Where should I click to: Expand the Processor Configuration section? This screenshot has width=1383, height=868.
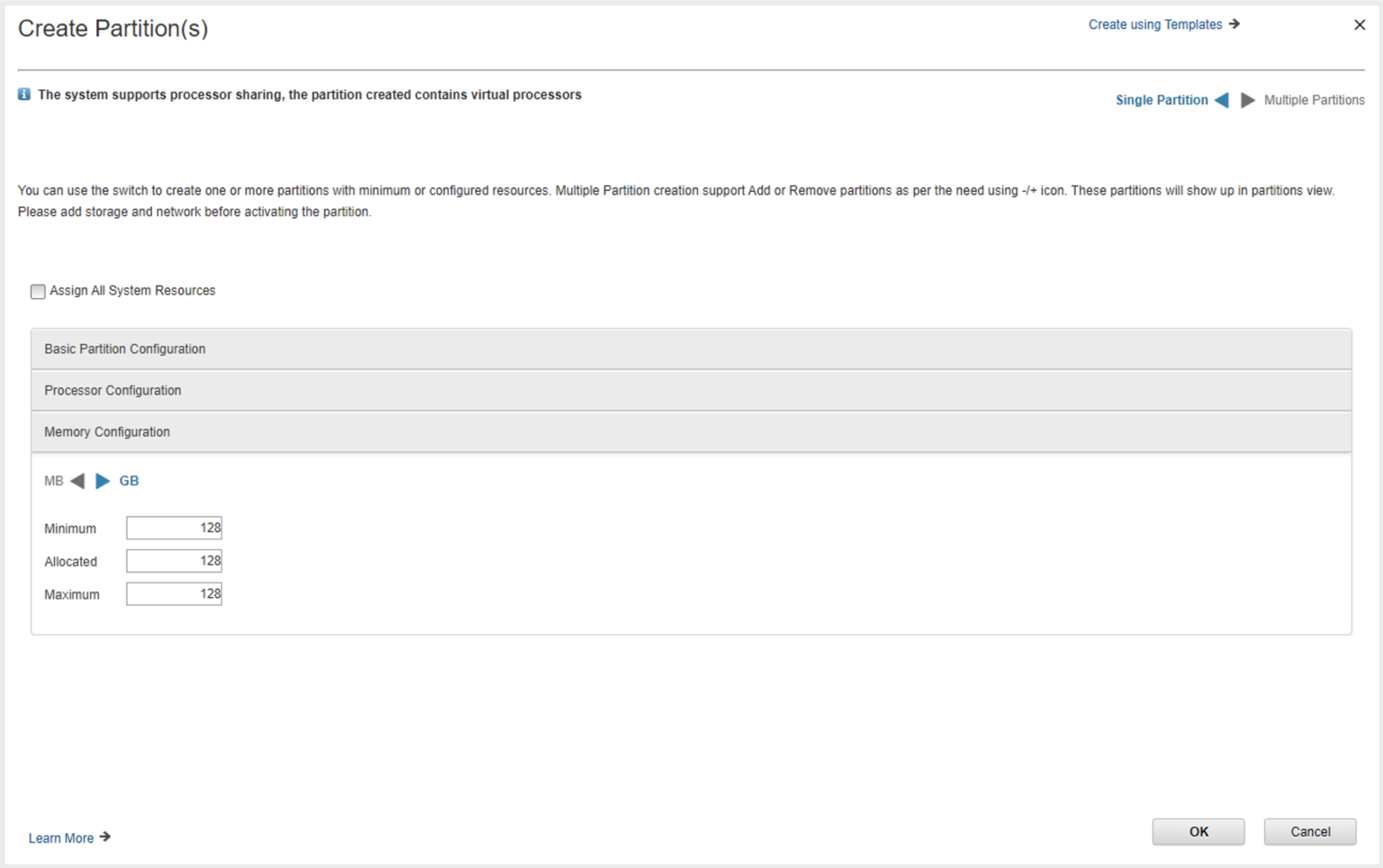click(113, 391)
